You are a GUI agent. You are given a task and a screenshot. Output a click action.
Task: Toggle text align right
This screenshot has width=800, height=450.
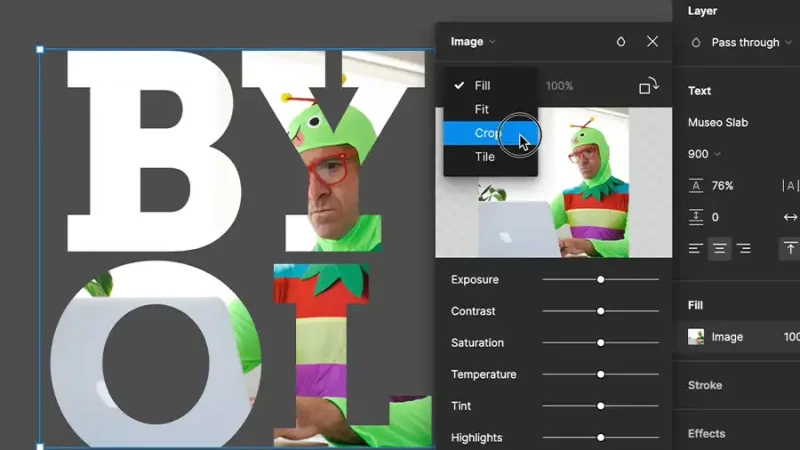pos(743,248)
